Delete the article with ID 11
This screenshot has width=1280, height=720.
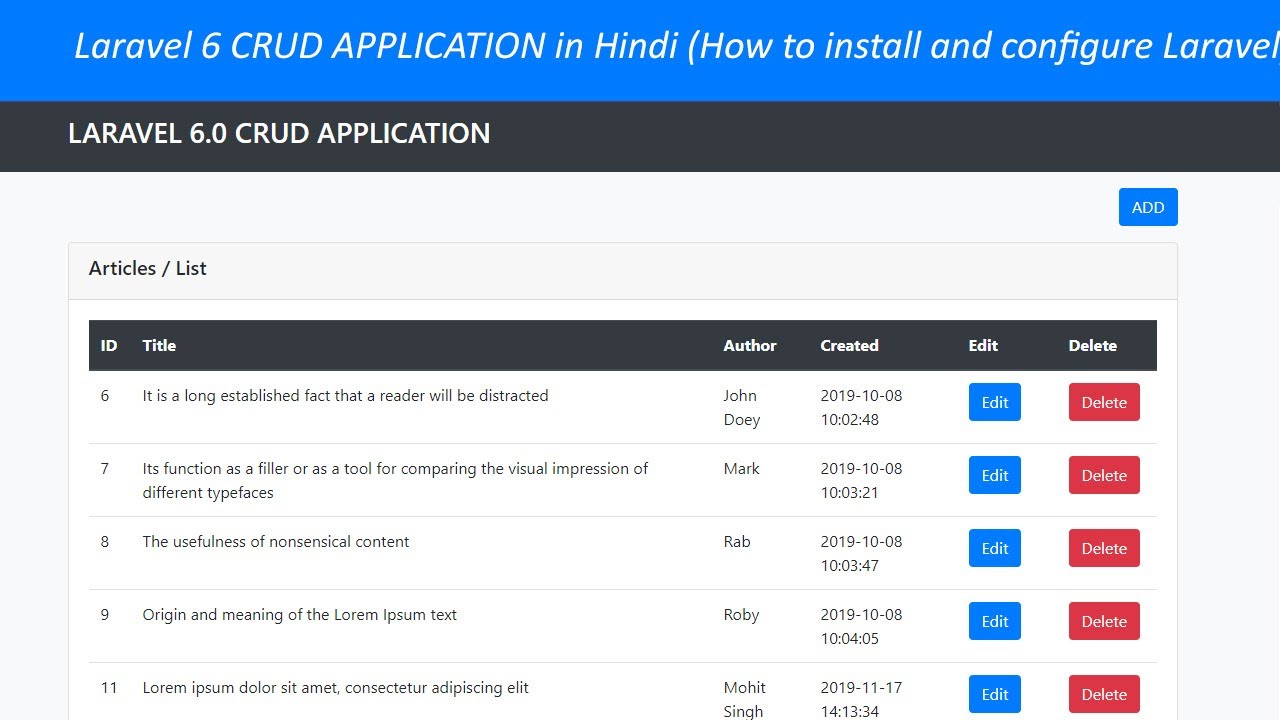coord(1104,694)
